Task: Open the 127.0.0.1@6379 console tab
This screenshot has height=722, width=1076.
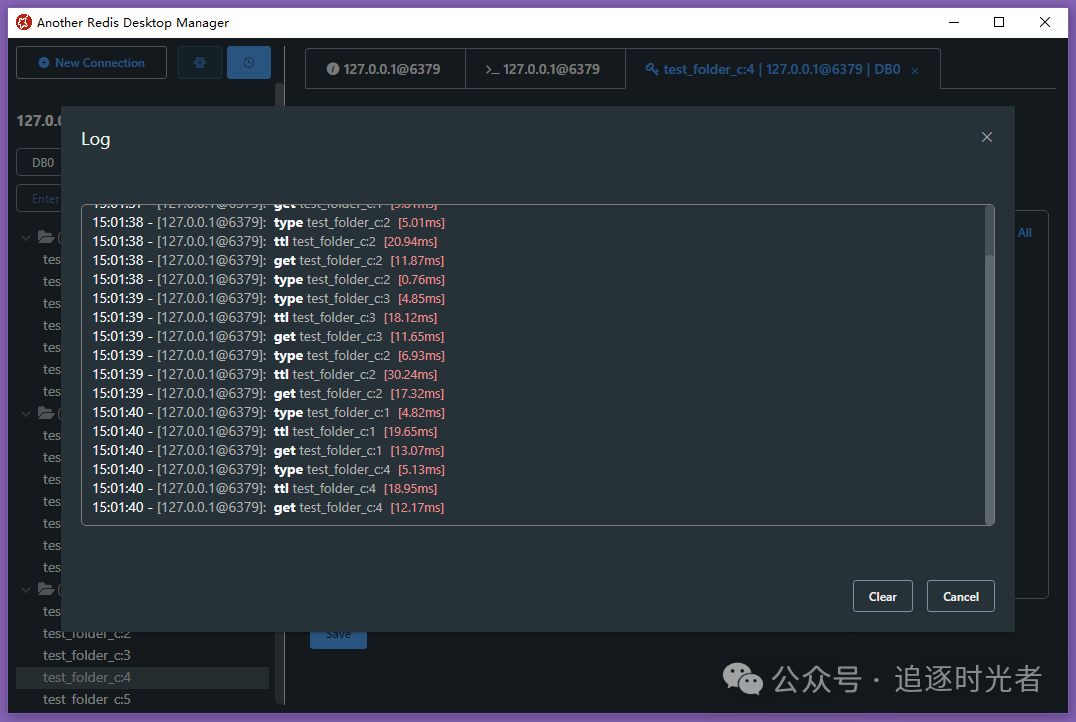Action: pos(545,69)
